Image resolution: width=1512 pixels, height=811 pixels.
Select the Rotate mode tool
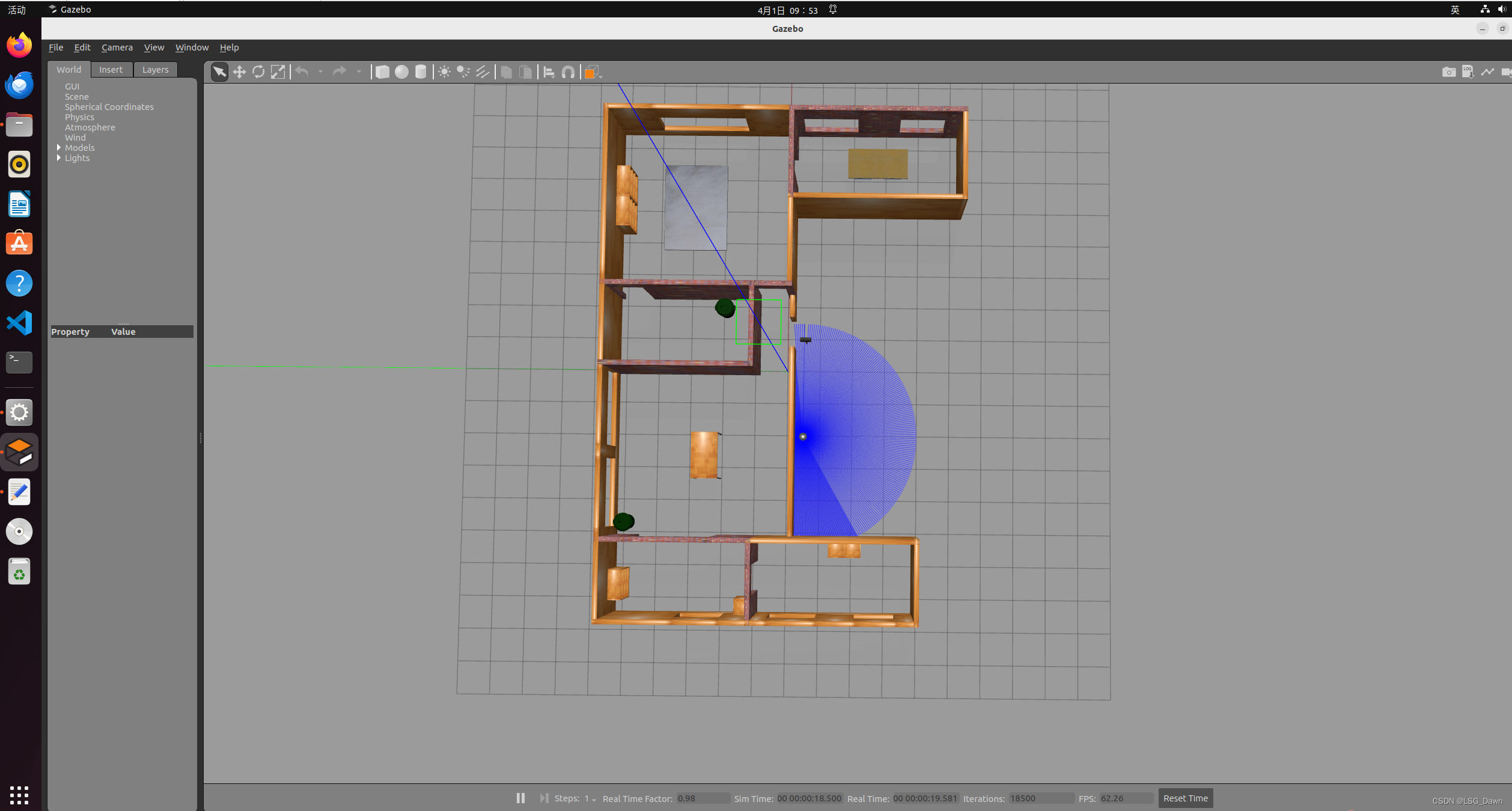coord(258,72)
